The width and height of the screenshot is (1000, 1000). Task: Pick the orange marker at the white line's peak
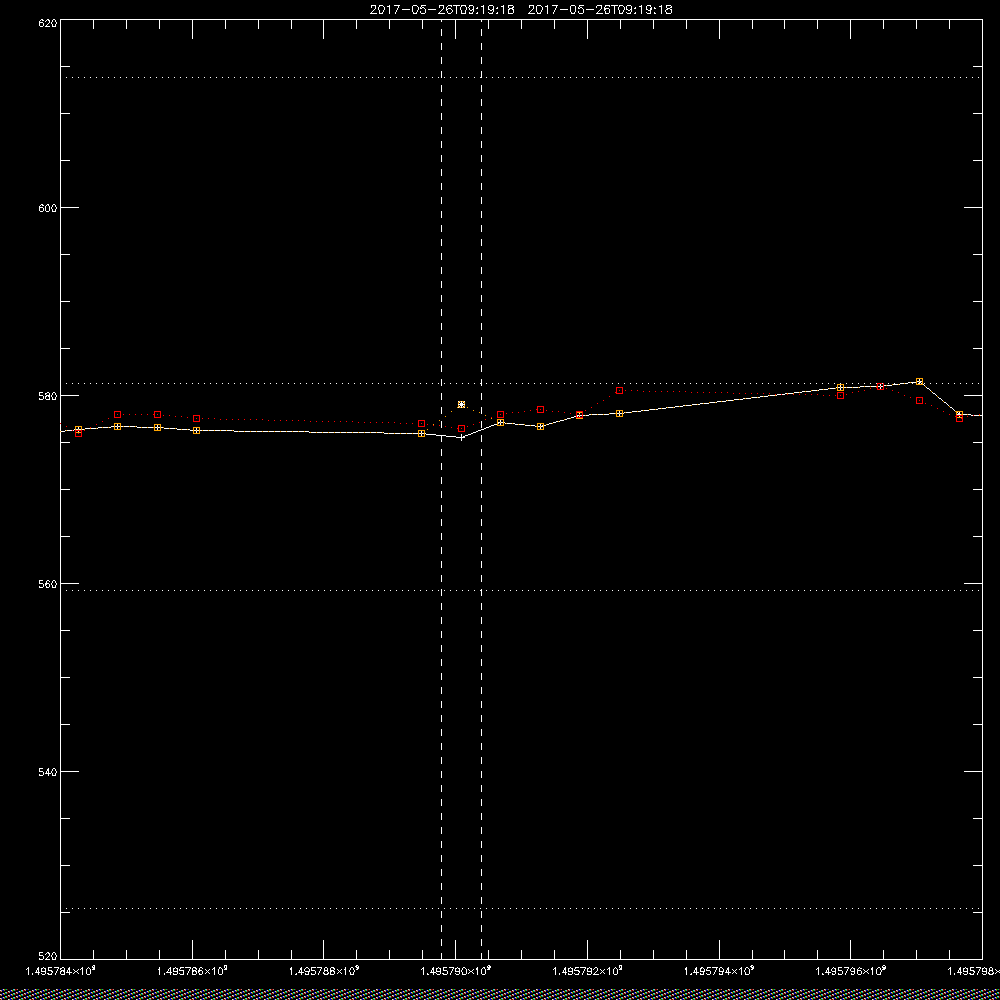tap(920, 381)
